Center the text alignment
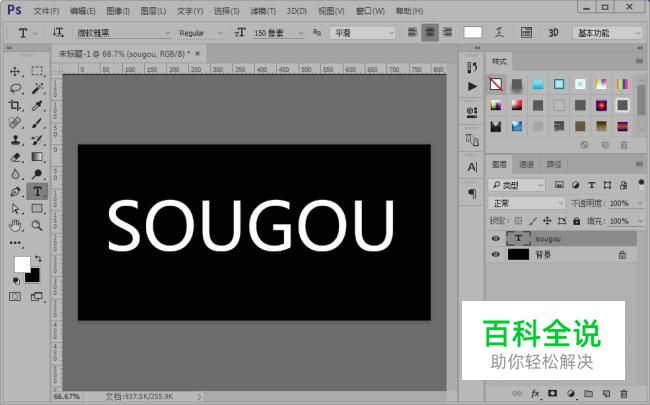650x405 pixels. click(430, 32)
